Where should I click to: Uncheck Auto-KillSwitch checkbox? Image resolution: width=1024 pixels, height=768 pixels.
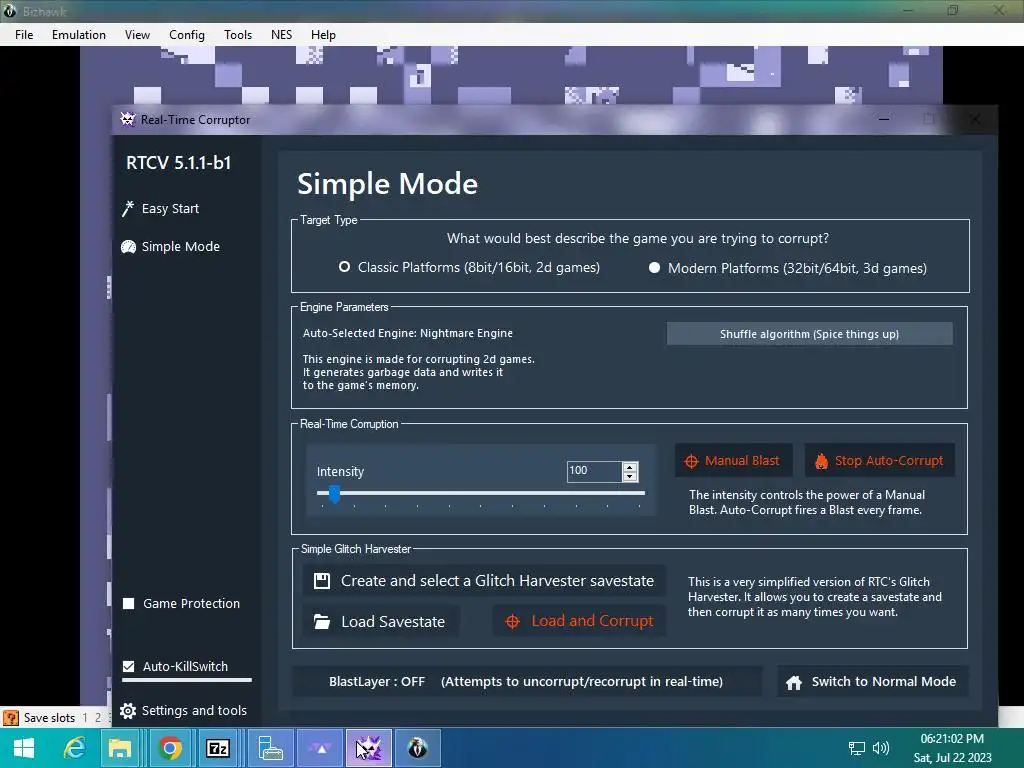129,666
